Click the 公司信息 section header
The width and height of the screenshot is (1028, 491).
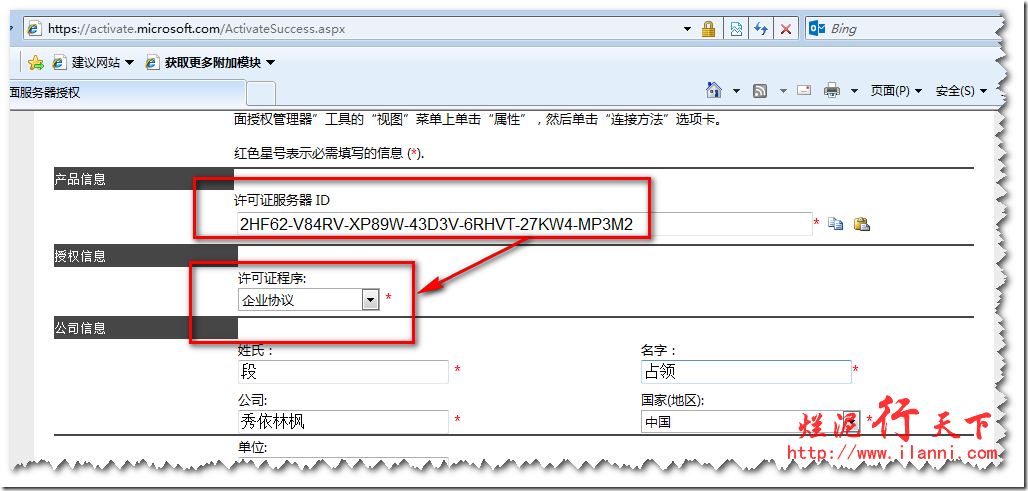(x=146, y=328)
